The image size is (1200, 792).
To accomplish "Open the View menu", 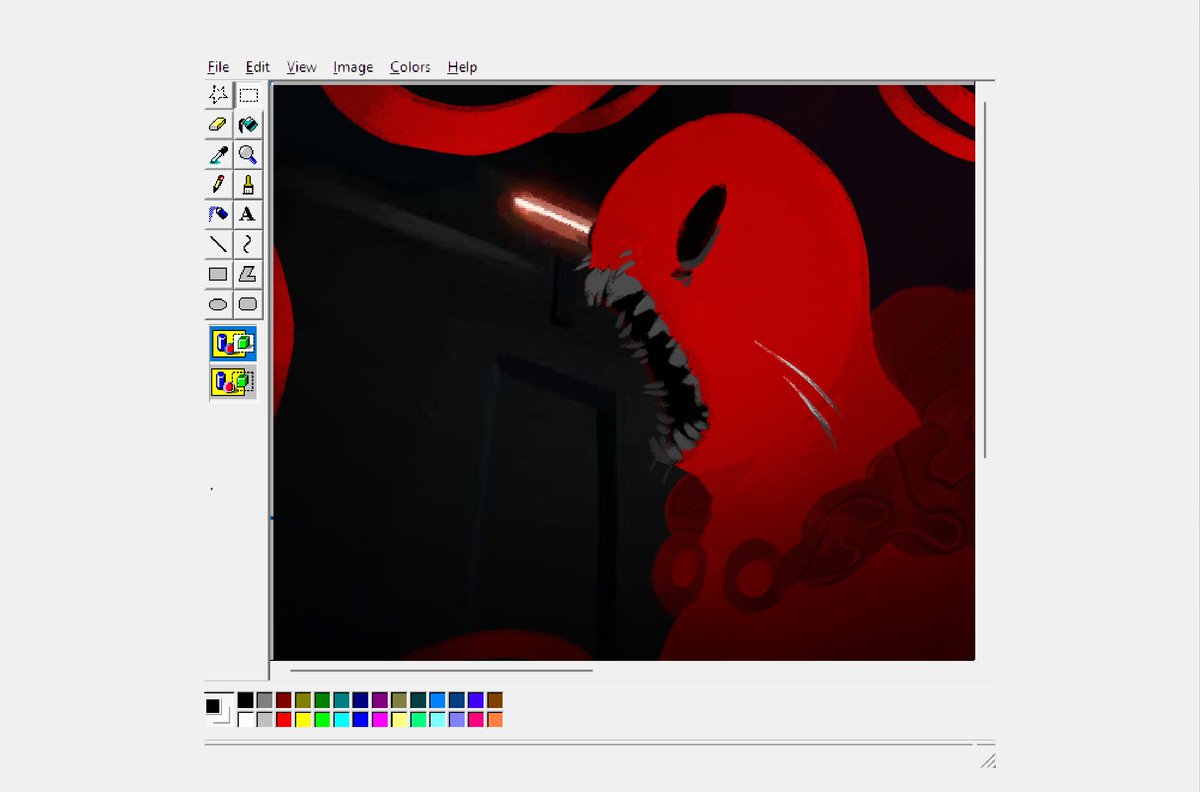I will [301, 67].
